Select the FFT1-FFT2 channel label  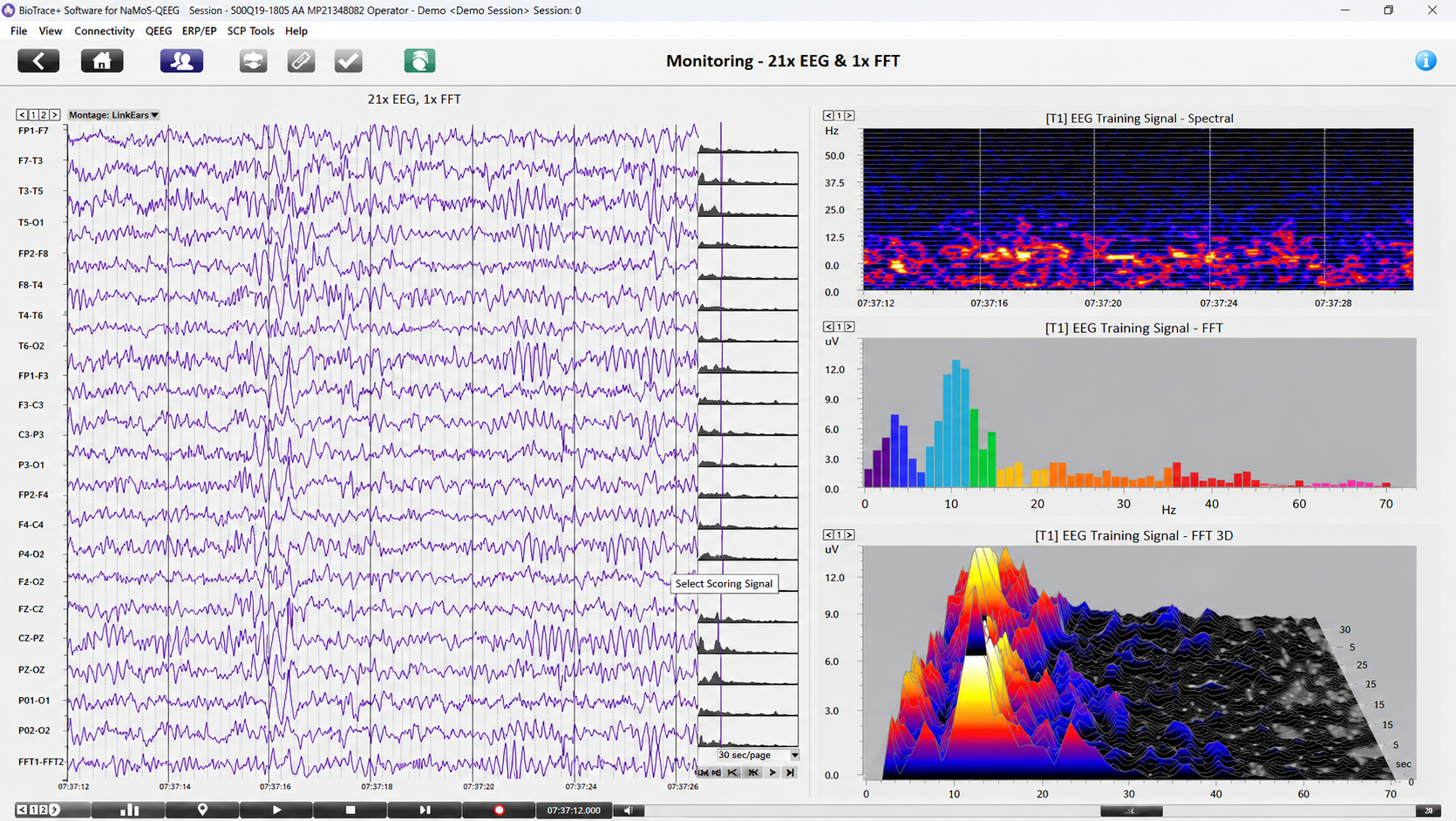[41, 762]
